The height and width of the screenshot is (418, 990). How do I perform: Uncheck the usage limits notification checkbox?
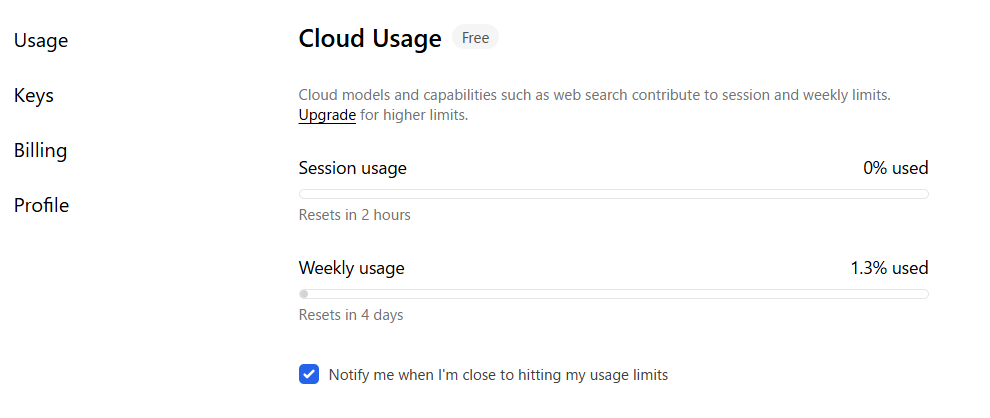[x=309, y=375]
